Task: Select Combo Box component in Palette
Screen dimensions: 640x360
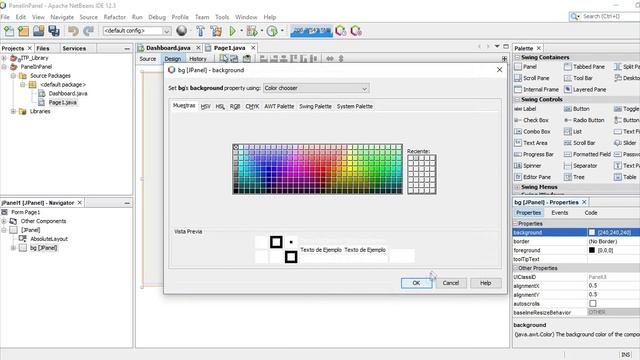Action: [x=533, y=132]
